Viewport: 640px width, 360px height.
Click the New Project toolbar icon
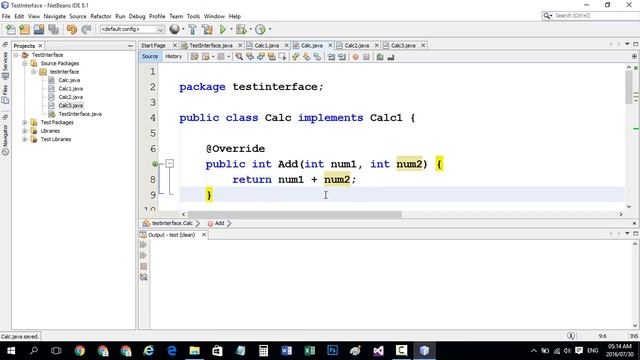coord(24,29)
